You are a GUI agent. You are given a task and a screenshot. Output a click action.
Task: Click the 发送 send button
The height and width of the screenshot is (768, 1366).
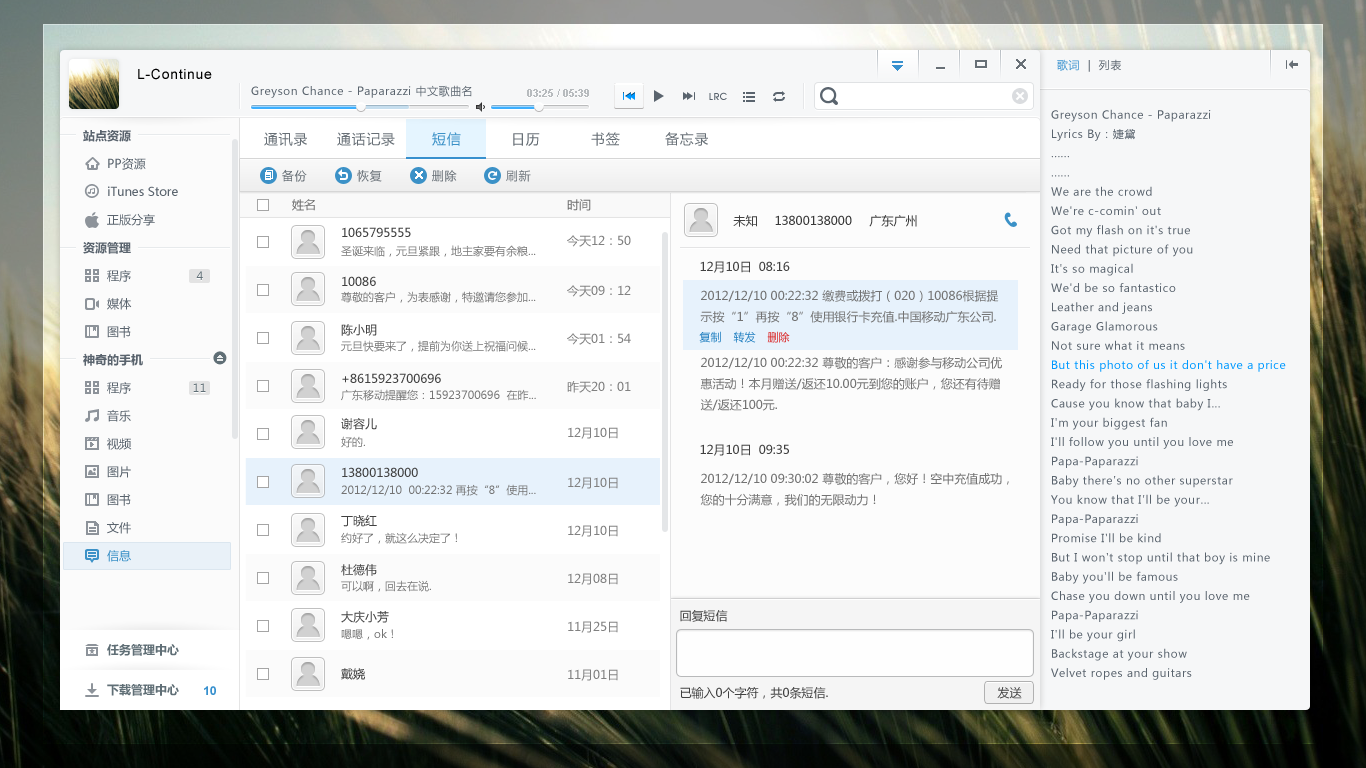coord(1009,693)
